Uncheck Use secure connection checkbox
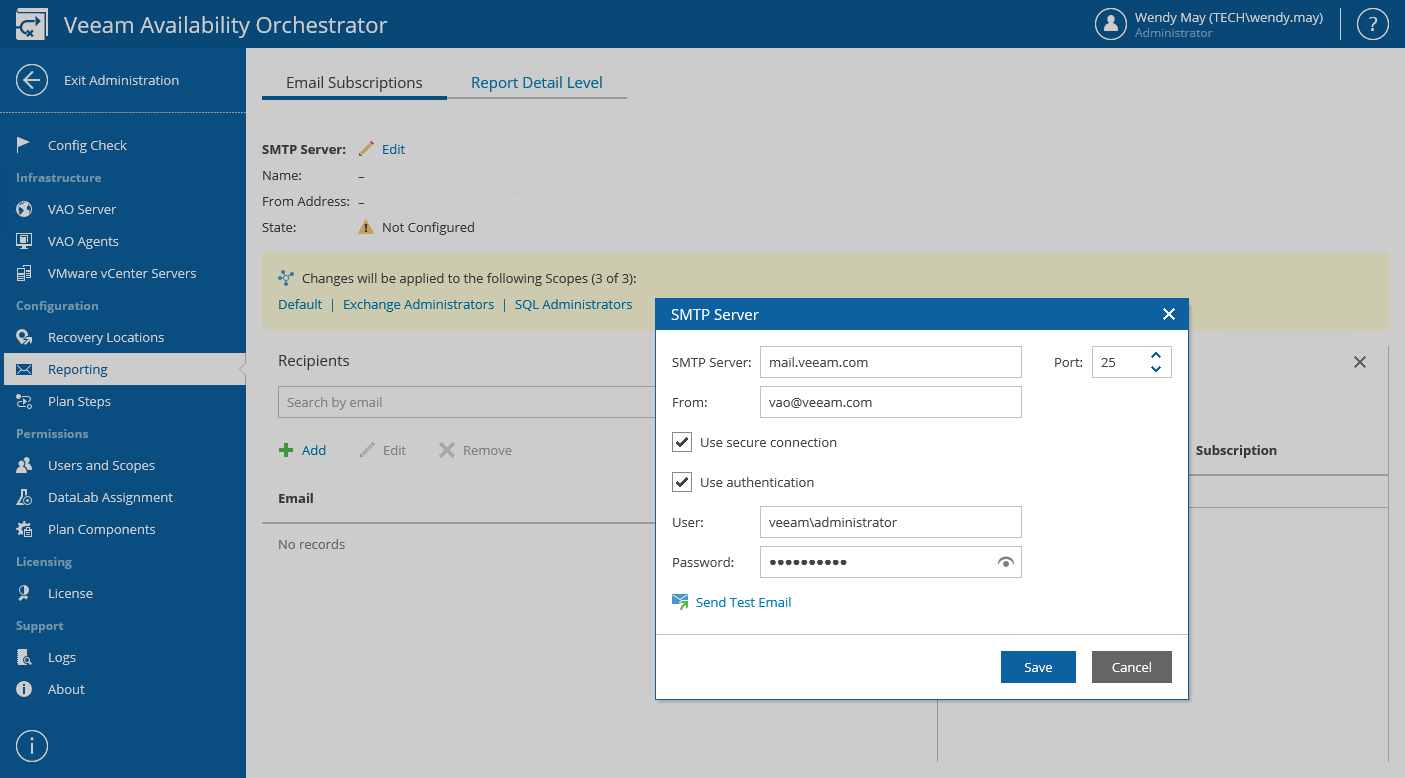The image size is (1405, 778). (682, 442)
